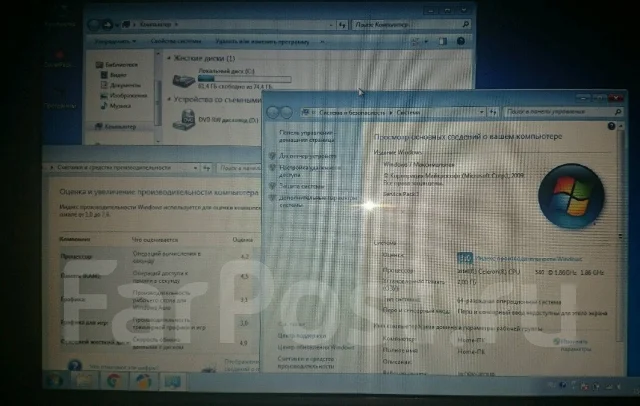Show more Explorer toolbar commands chevron
Screen dimensions: 640x406
[322, 42]
